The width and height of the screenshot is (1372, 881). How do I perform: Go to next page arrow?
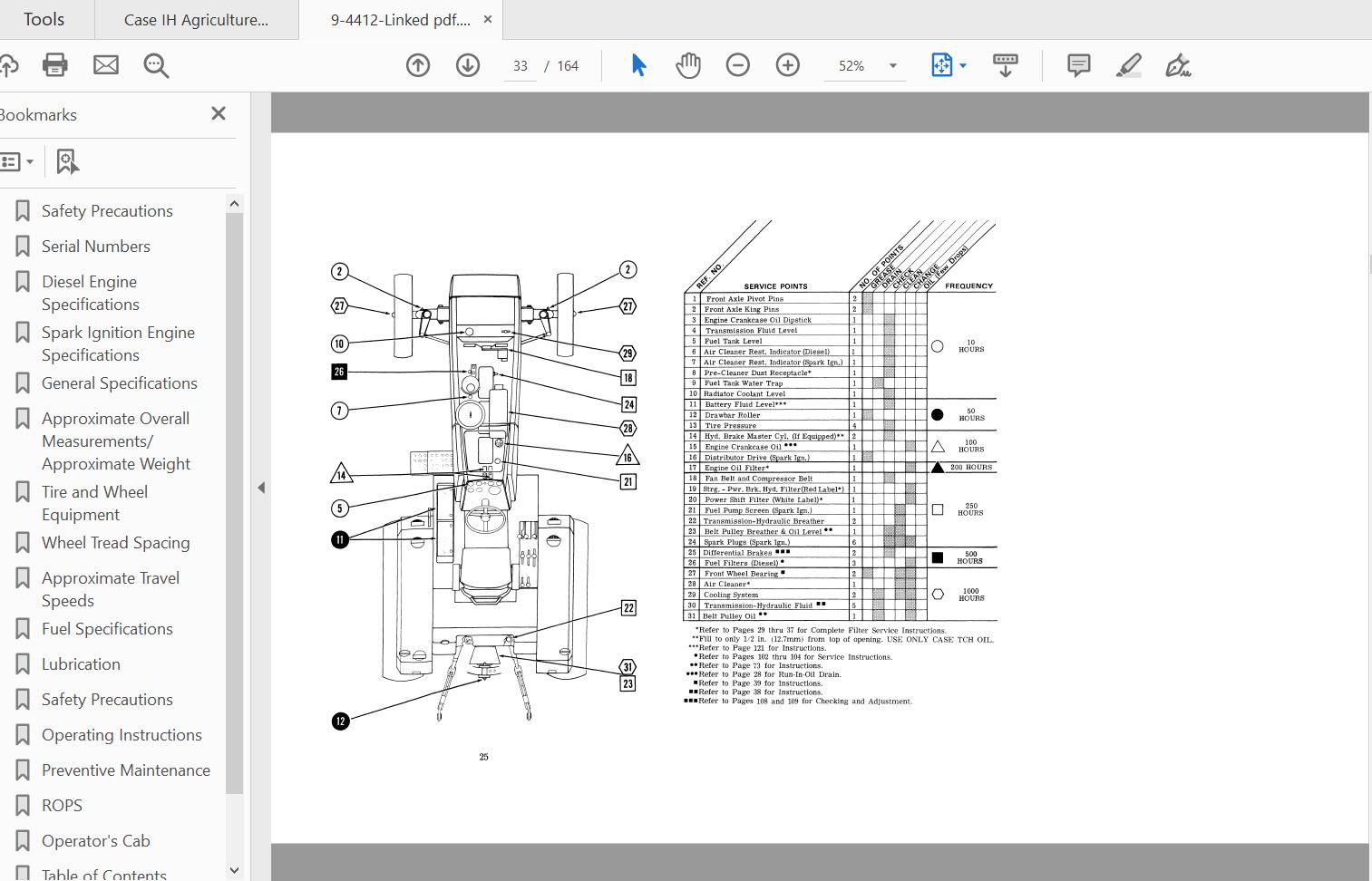(x=468, y=65)
